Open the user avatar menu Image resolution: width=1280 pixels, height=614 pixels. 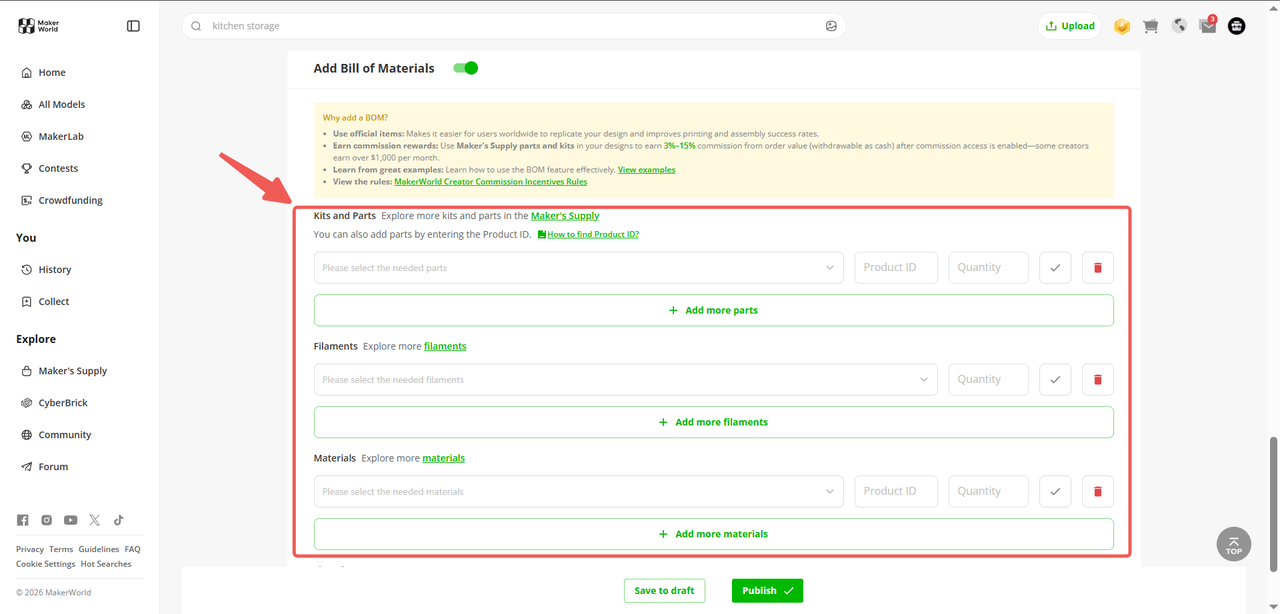pyautogui.click(x=1237, y=26)
